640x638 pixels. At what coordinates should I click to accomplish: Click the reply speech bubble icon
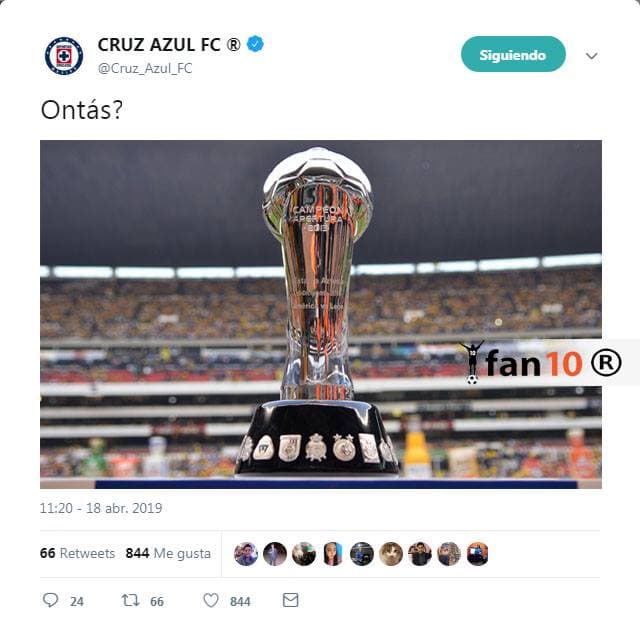[51, 600]
